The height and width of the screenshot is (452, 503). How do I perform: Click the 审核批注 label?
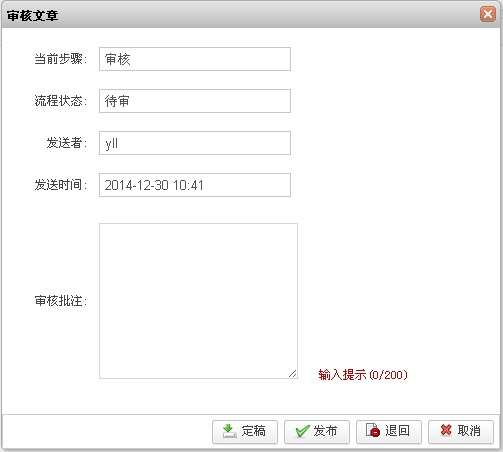coord(61,301)
